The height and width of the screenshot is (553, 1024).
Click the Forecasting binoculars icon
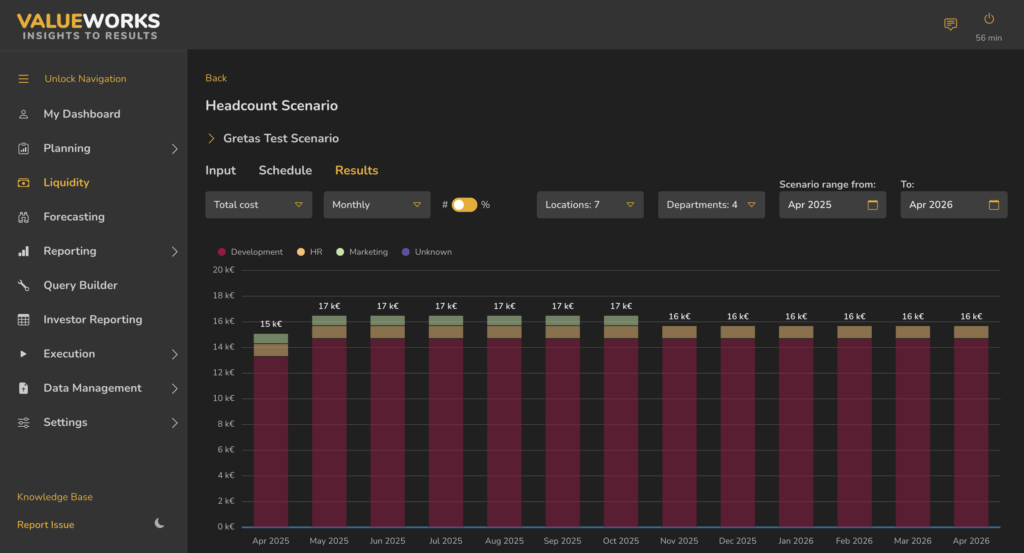23,217
